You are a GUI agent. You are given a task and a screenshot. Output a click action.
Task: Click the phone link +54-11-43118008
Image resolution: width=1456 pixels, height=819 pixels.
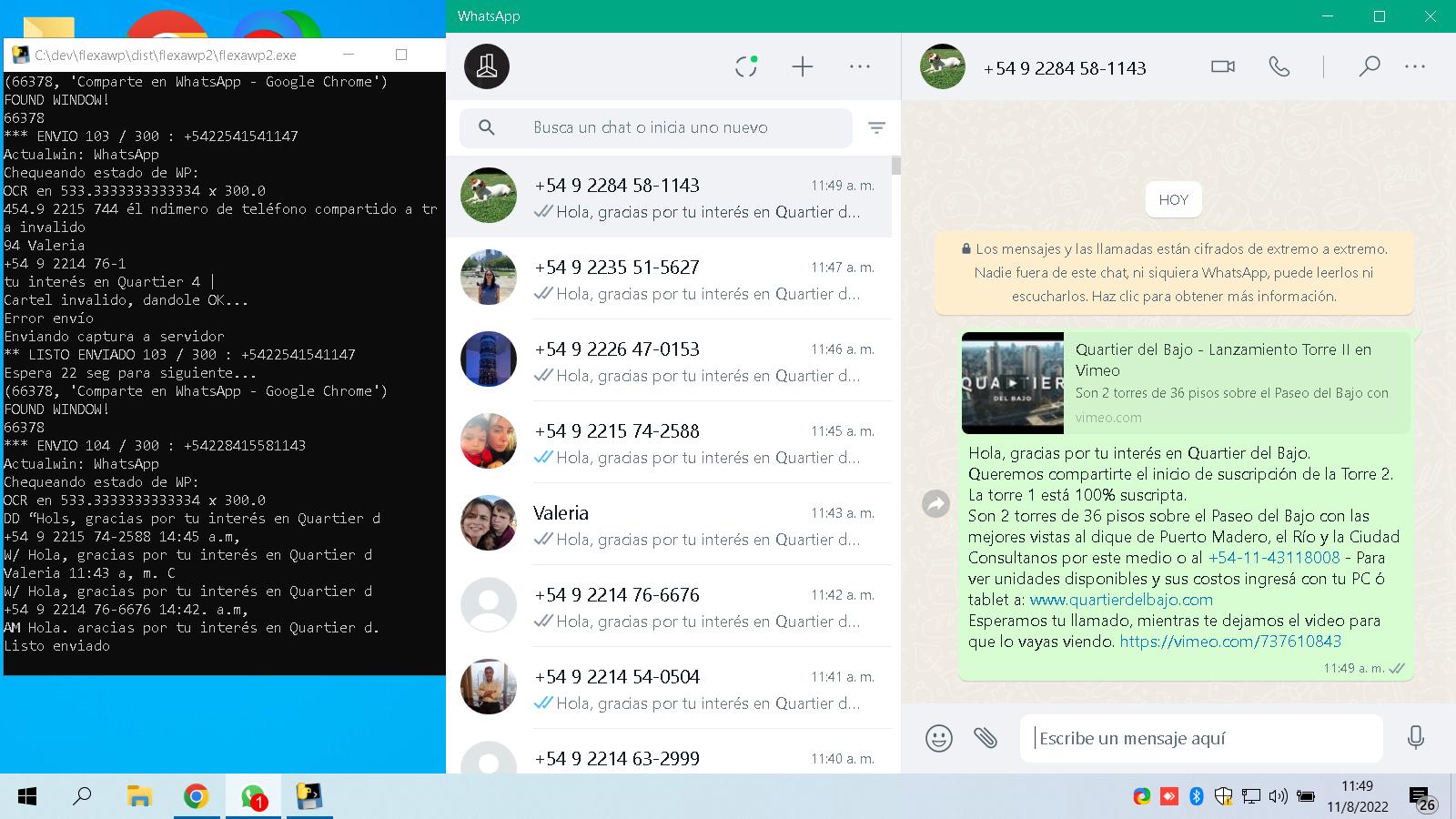[x=1274, y=558]
